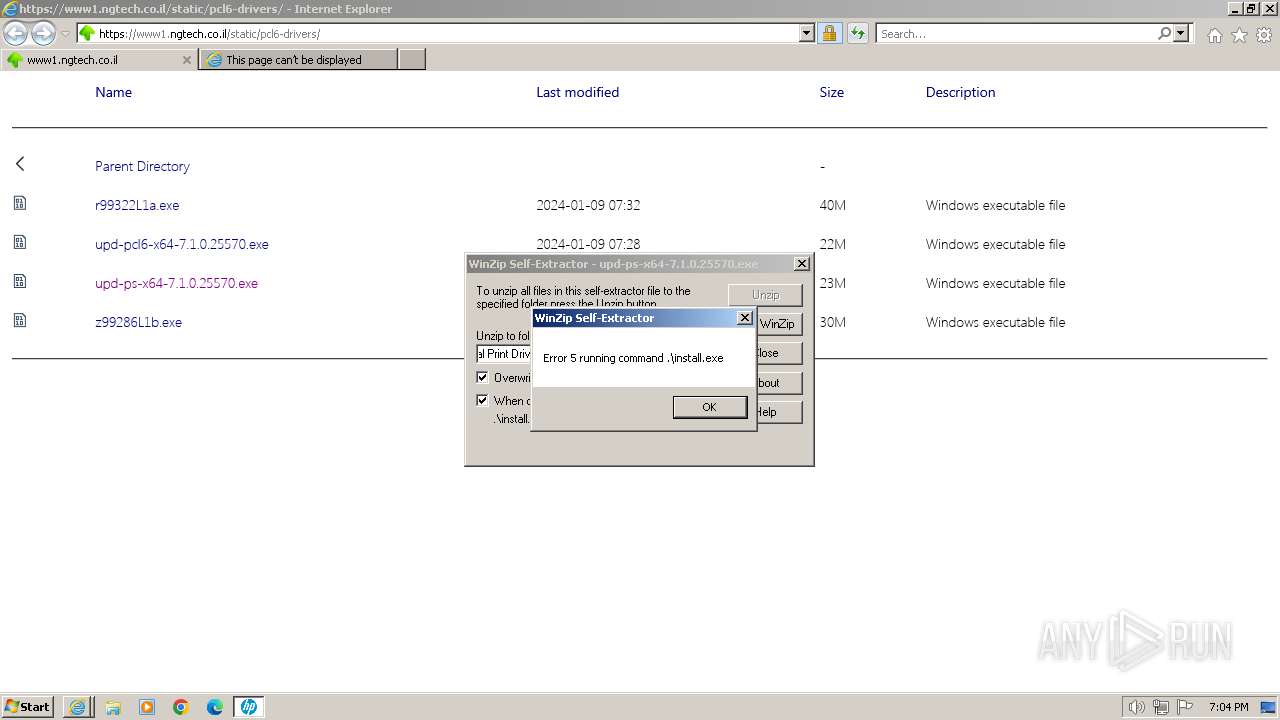Click the browser Back arrow button
This screenshot has width=1280, height=720.
tap(16, 34)
